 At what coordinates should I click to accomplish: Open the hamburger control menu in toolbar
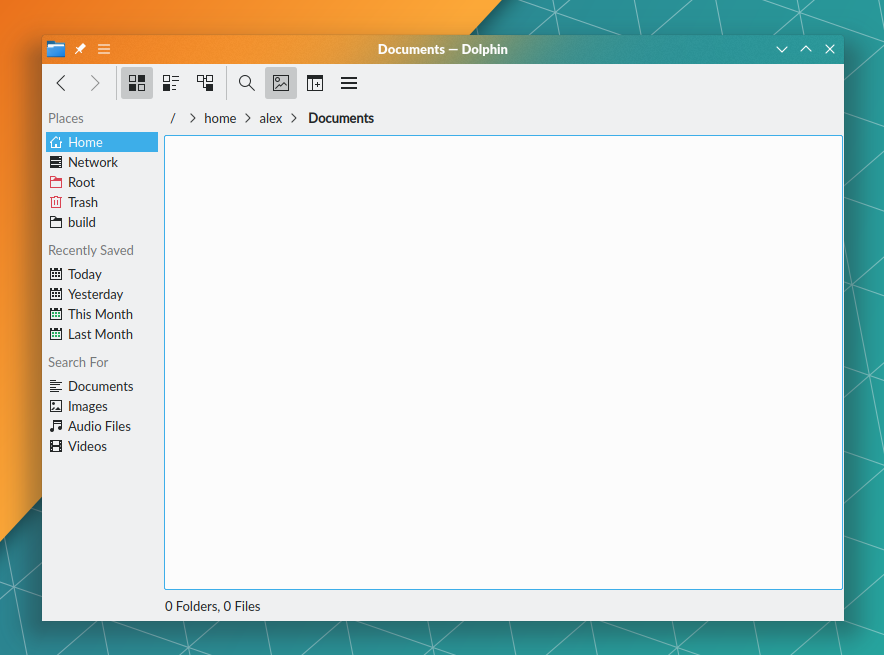pyautogui.click(x=349, y=83)
